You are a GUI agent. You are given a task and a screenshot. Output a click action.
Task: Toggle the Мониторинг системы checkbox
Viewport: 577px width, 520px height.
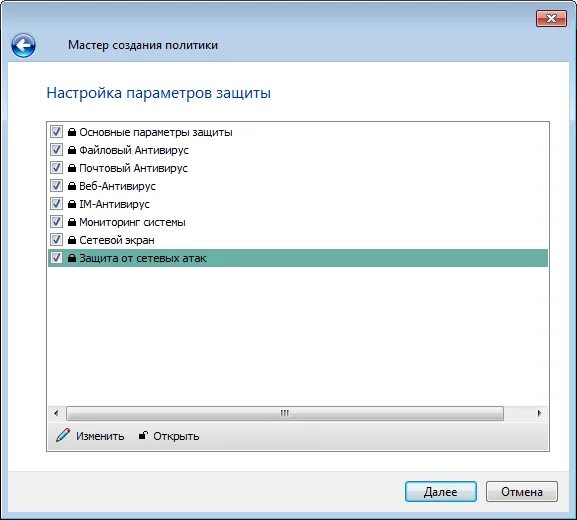56,222
